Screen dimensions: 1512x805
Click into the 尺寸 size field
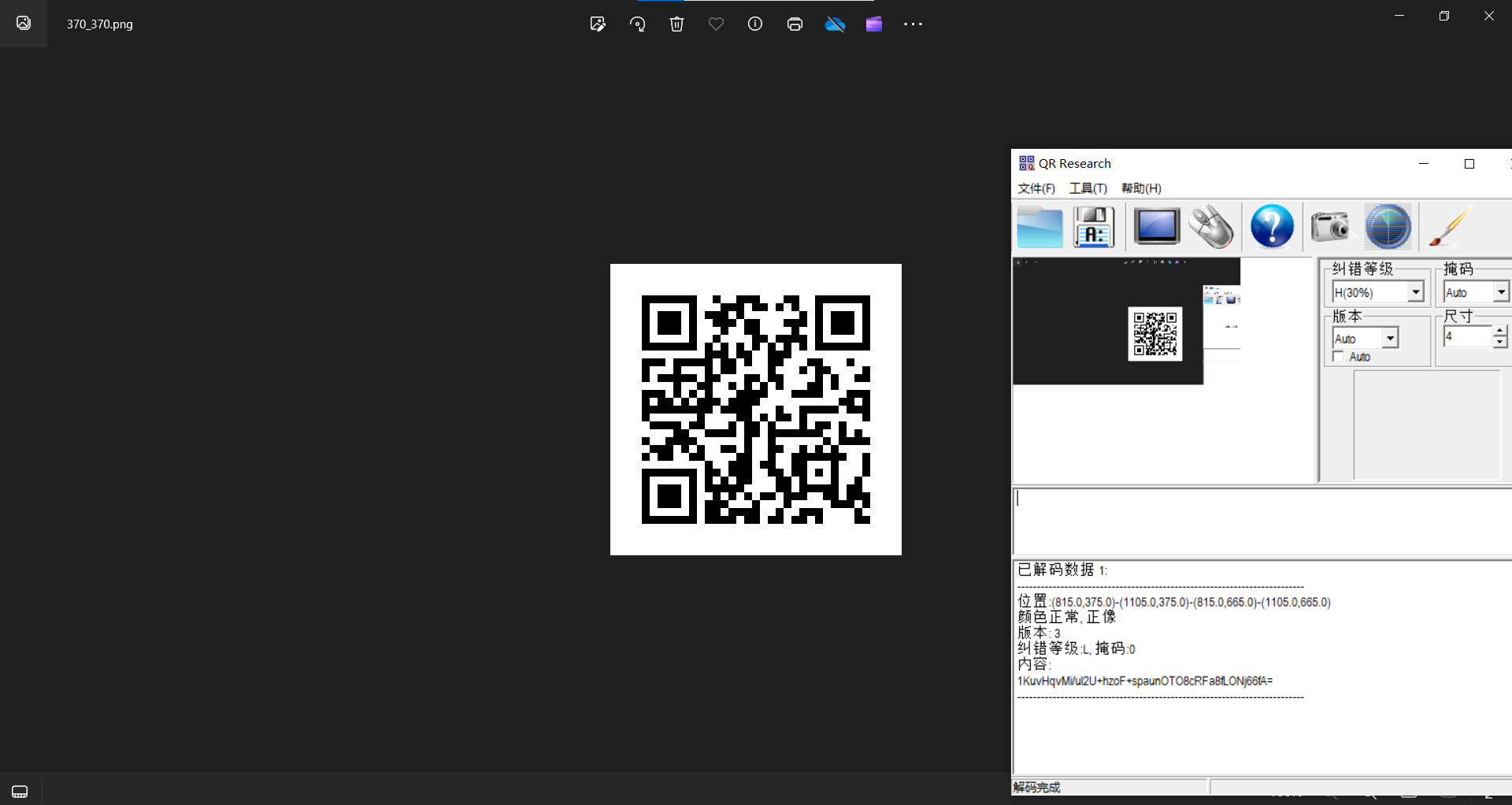pos(1468,336)
